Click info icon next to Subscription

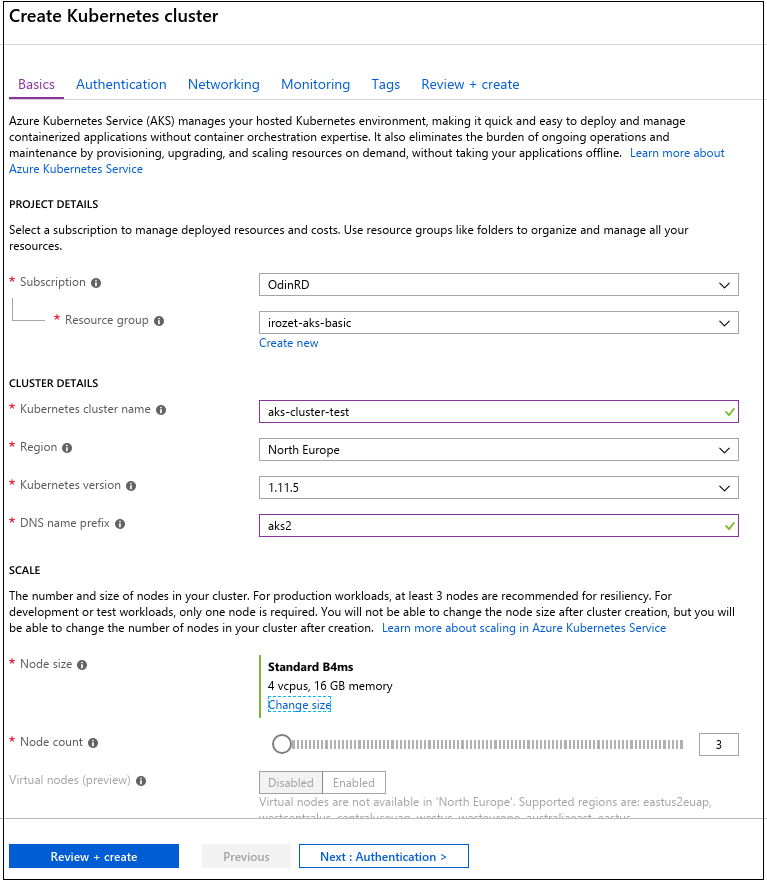point(96,283)
